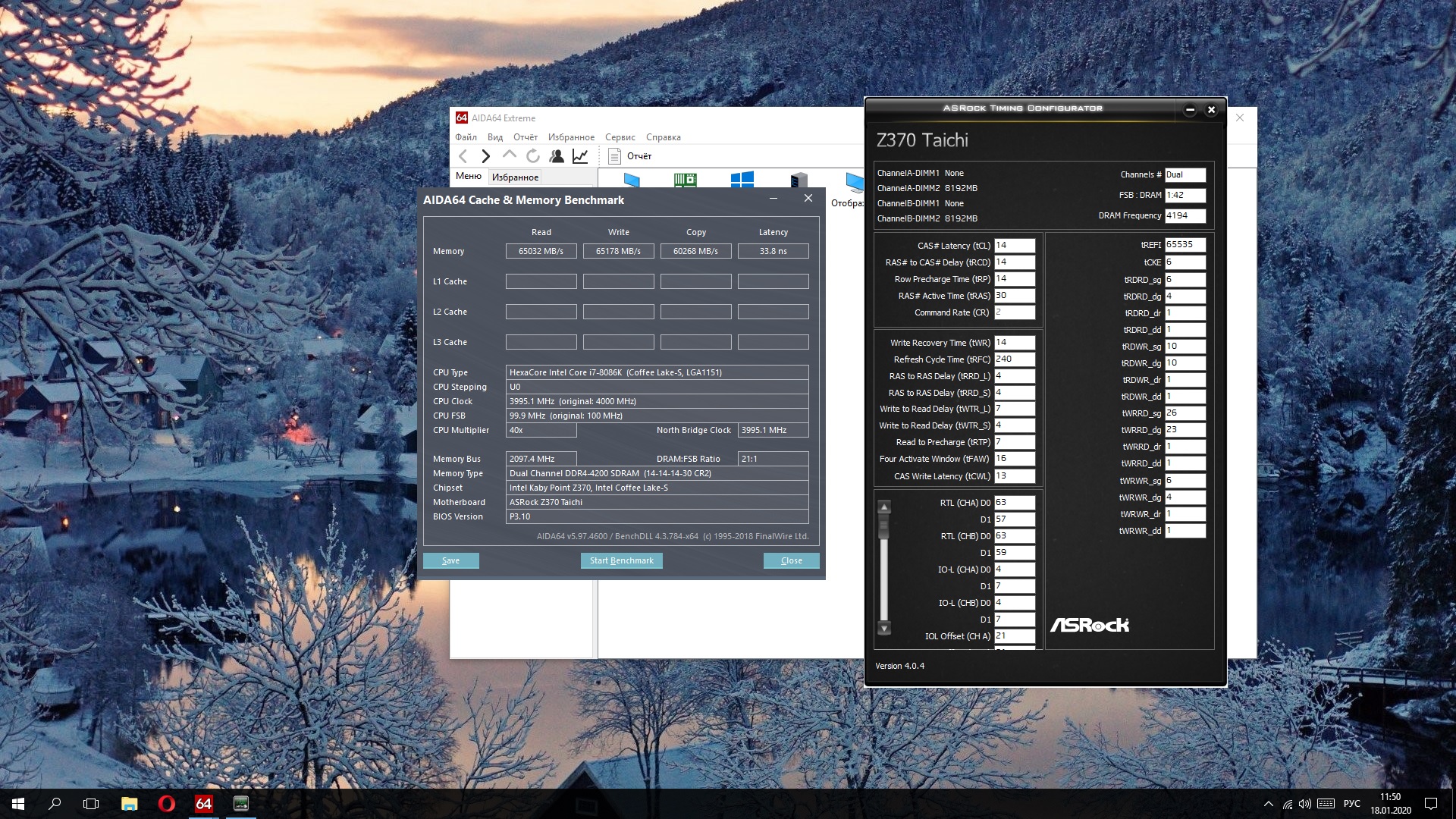Viewport: 1456px width, 819px height.
Task: Open the Сервис menu
Action: pos(620,137)
